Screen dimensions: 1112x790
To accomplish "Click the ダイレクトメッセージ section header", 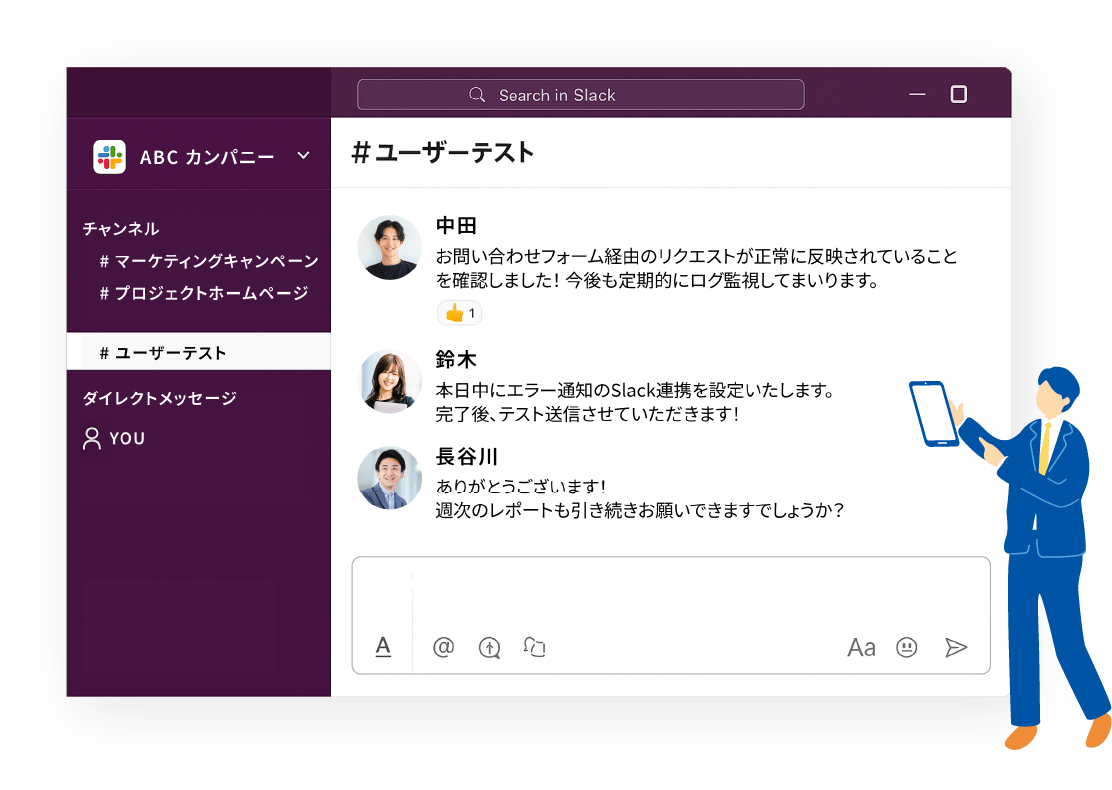I will pyautogui.click(x=160, y=398).
